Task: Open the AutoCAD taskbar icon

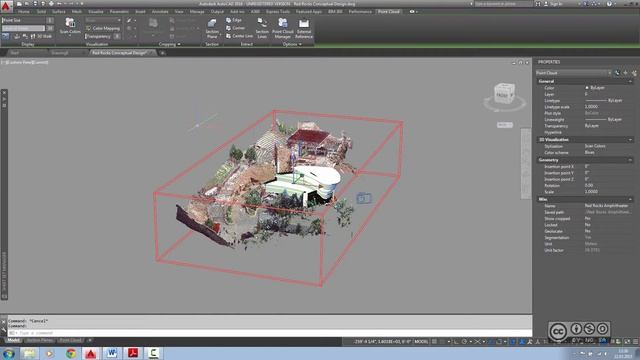Action: coord(91,353)
